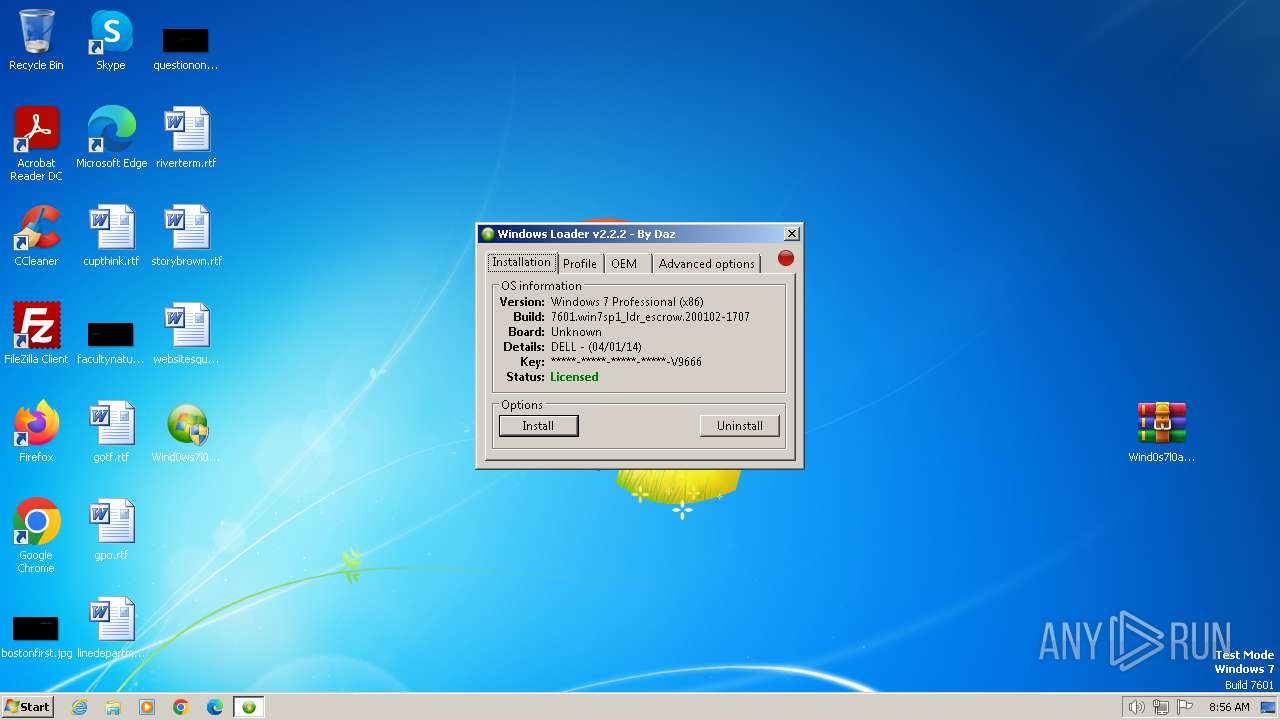Select the gpo.rtf file icon
Screen dimensions: 1280x720
pyautogui.click(x=111, y=530)
